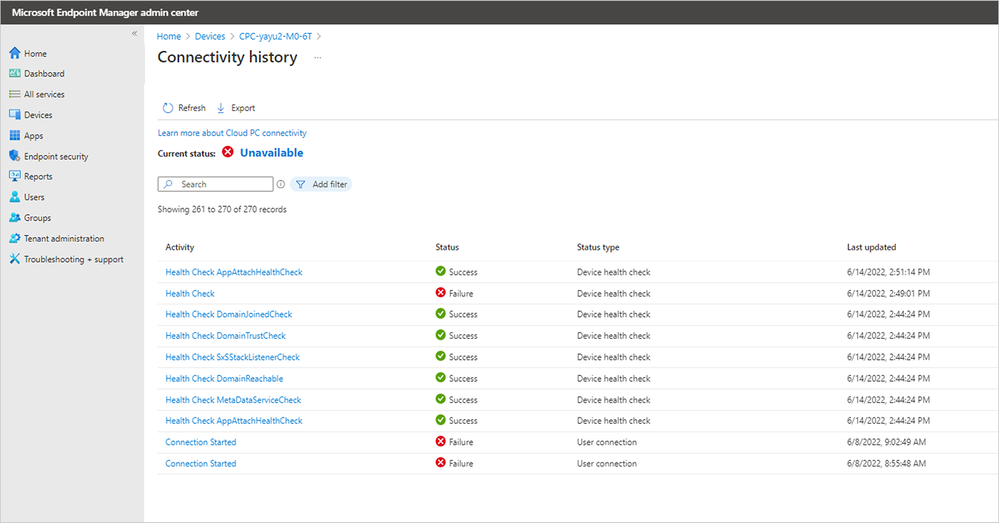Click the Tenant administration icon

coord(15,238)
